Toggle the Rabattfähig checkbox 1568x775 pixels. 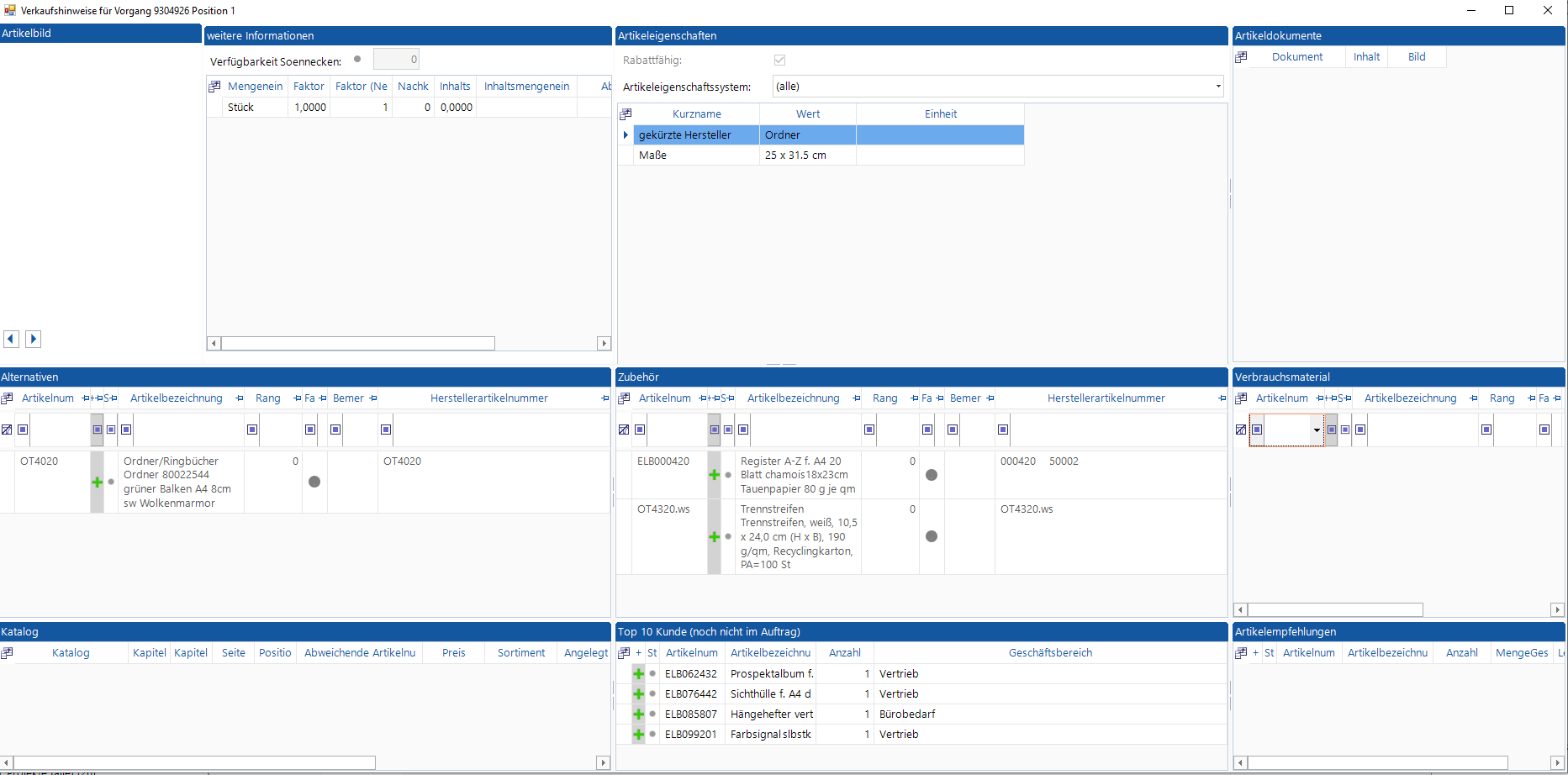(x=779, y=61)
